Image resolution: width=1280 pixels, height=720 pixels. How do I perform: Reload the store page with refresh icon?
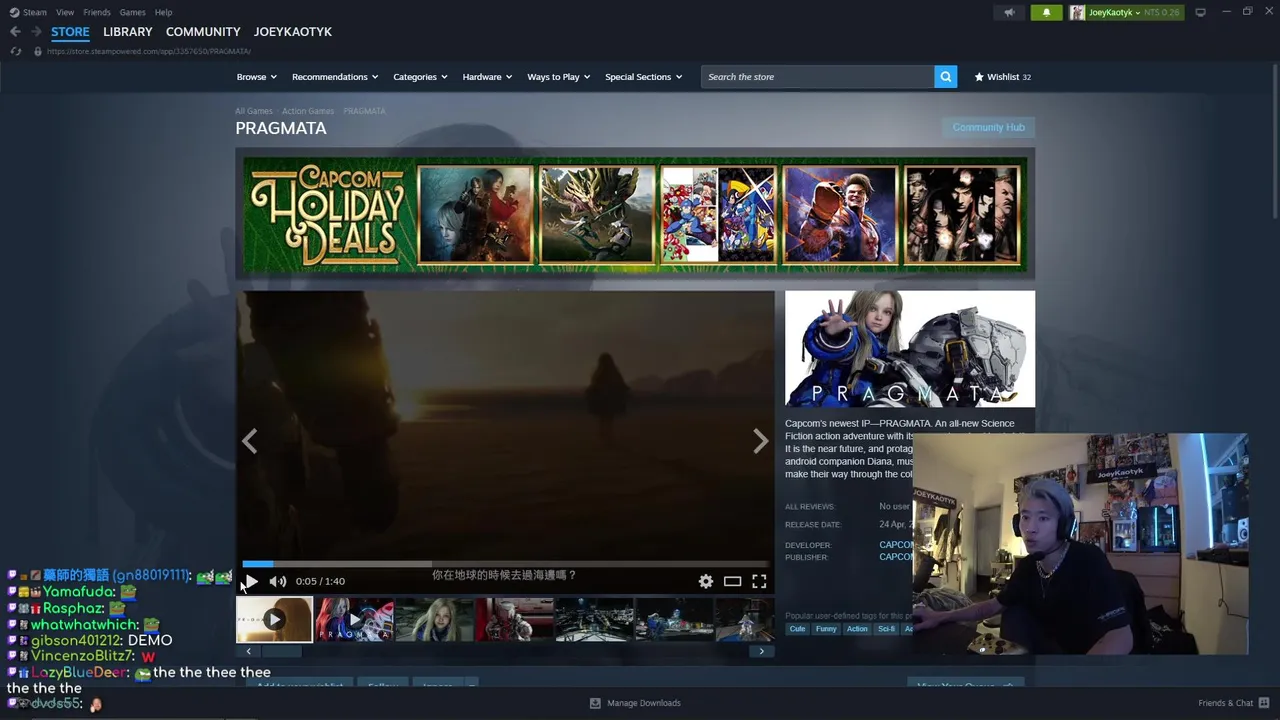click(x=16, y=51)
